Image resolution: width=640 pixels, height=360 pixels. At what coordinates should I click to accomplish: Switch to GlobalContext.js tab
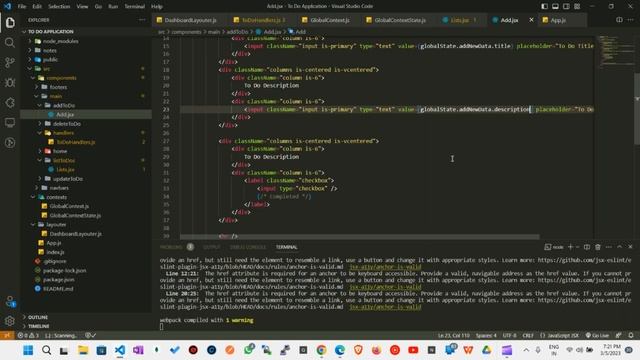(329, 20)
